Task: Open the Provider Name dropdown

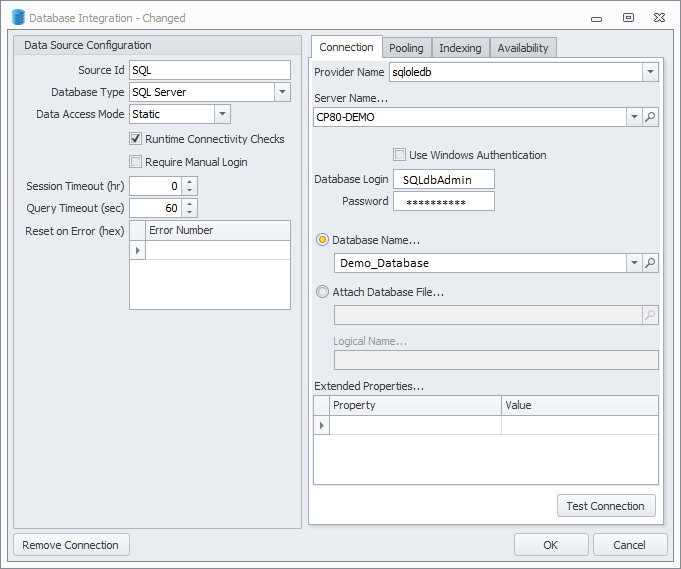Action: point(650,72)
